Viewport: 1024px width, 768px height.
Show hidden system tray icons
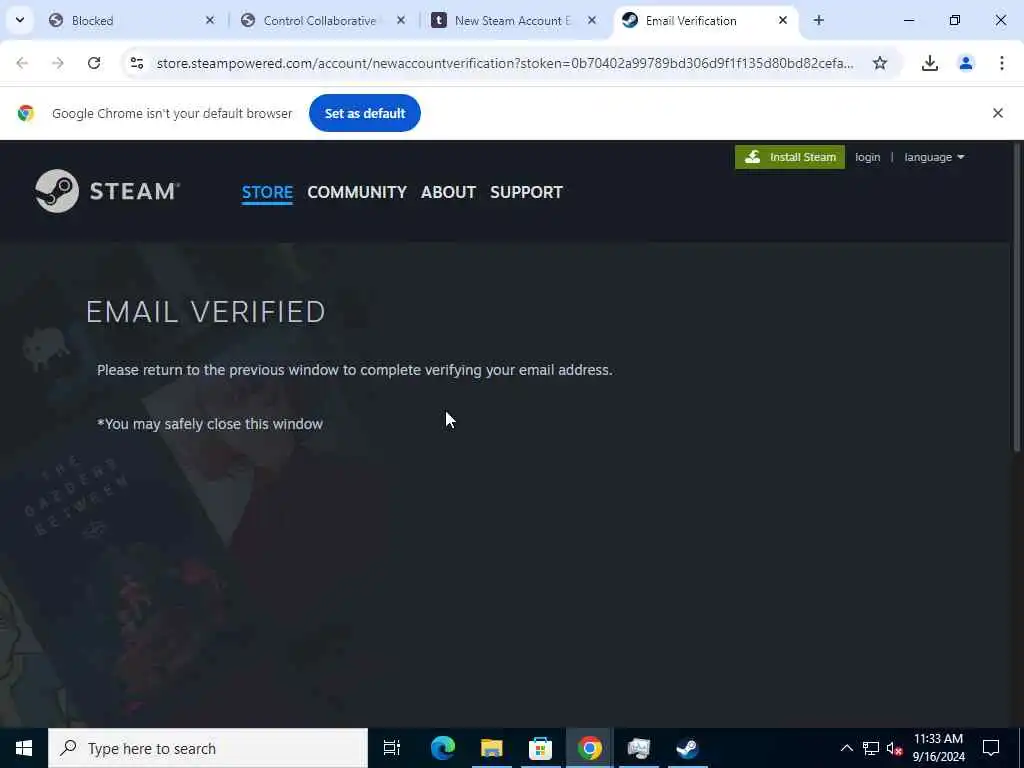[x=846, y=748]
